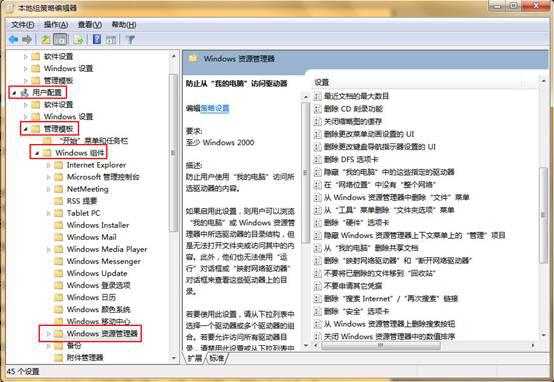Expand the Windows Media Player node
554x382 pixels.
coord(48,249)
